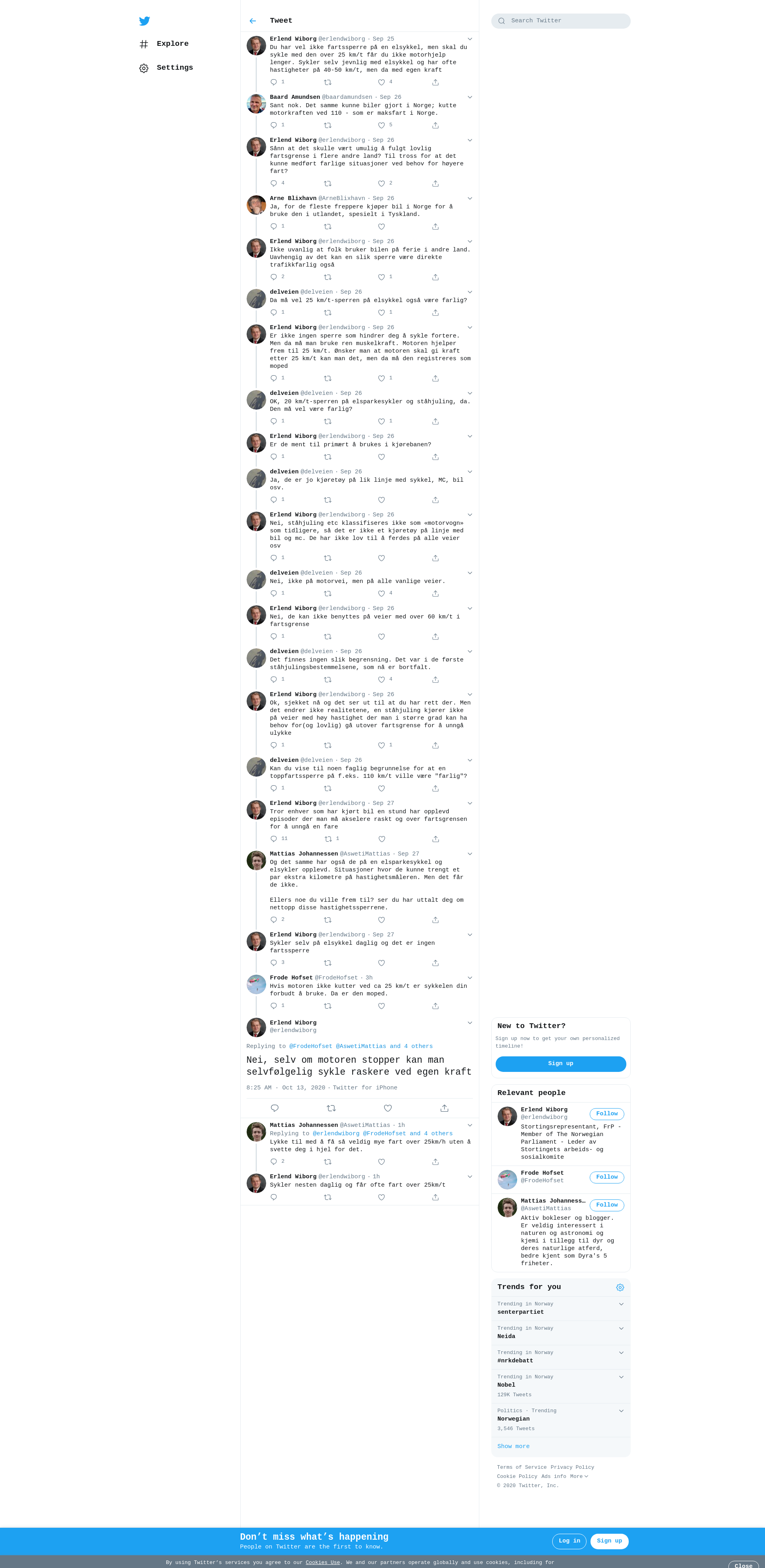Expand options for senterpartiet trend
This screenshot has height=1568, width=765.
[621, 1304]
